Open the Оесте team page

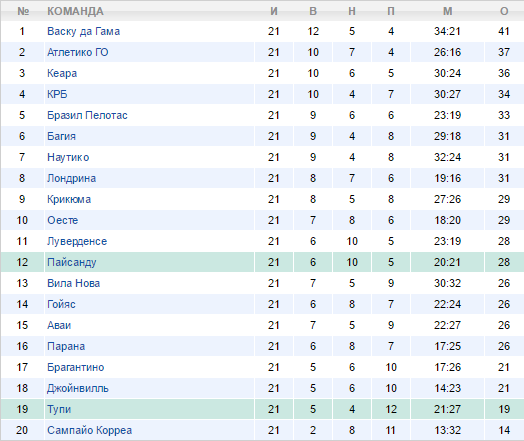pos(62,220)
